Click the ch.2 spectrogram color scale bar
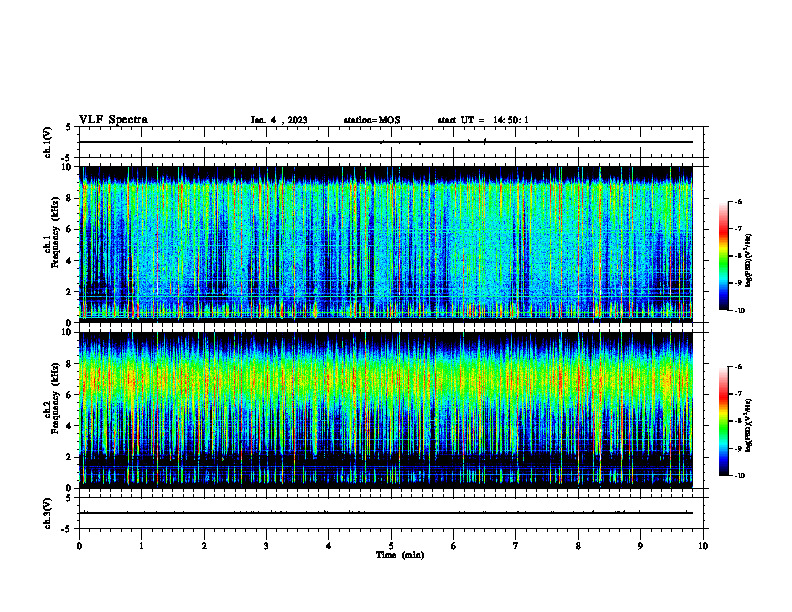The image size is (792, 612). point(724,421)
